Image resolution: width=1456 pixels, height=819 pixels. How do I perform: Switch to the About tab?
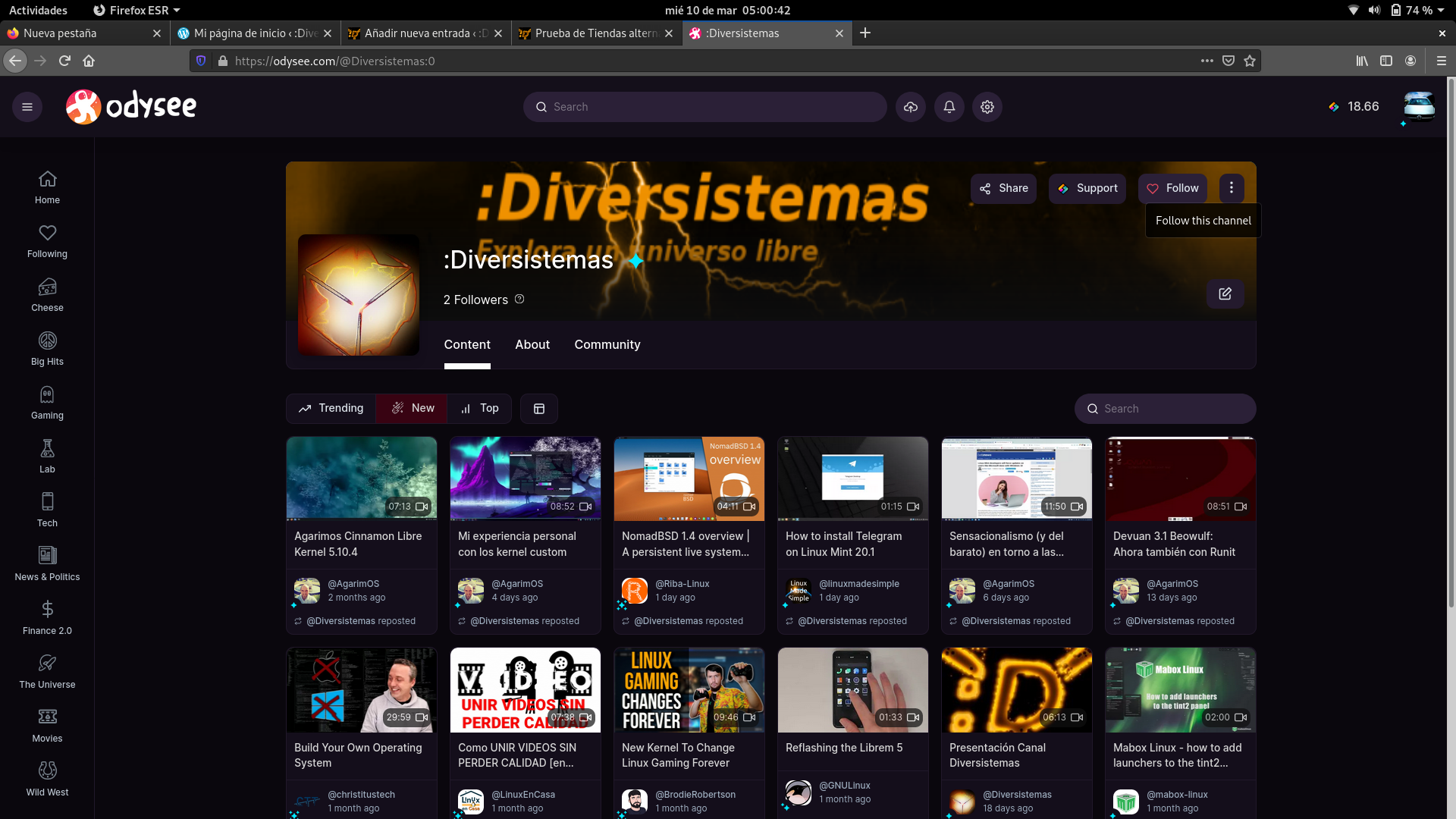pyautogui.click(x=532, y=344)
